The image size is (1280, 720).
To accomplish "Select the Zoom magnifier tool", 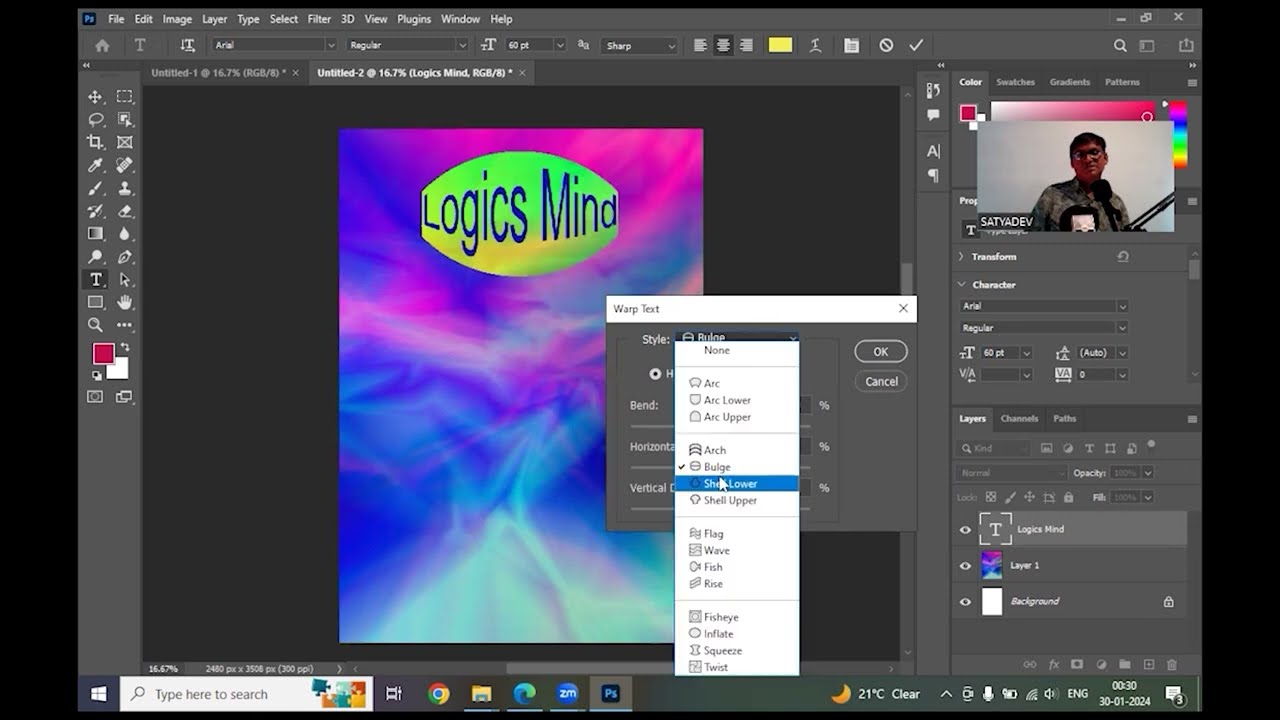I will pos(95,325).
